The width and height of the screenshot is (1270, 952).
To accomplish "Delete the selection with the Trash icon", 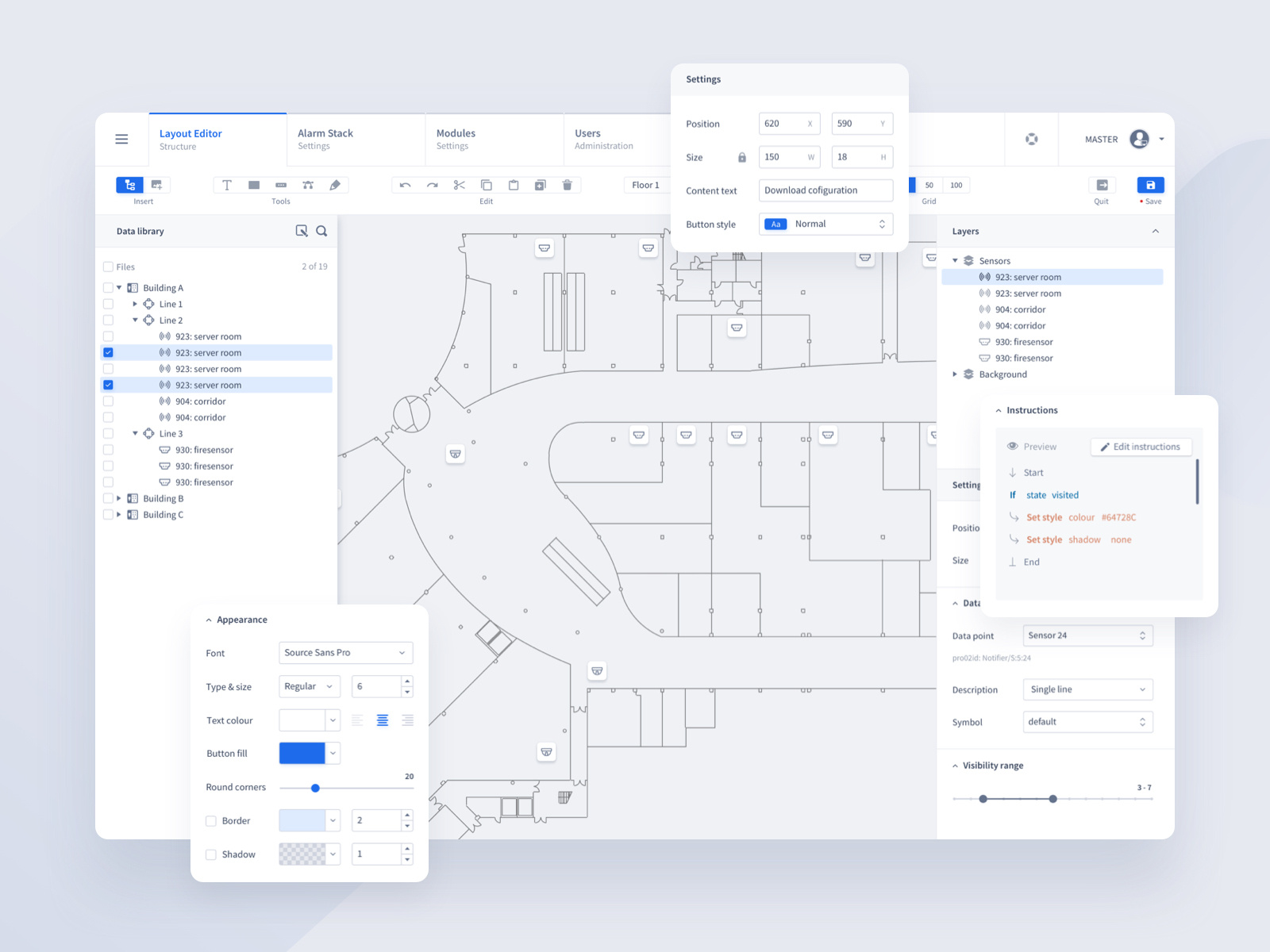I will (x=567, y=185).
